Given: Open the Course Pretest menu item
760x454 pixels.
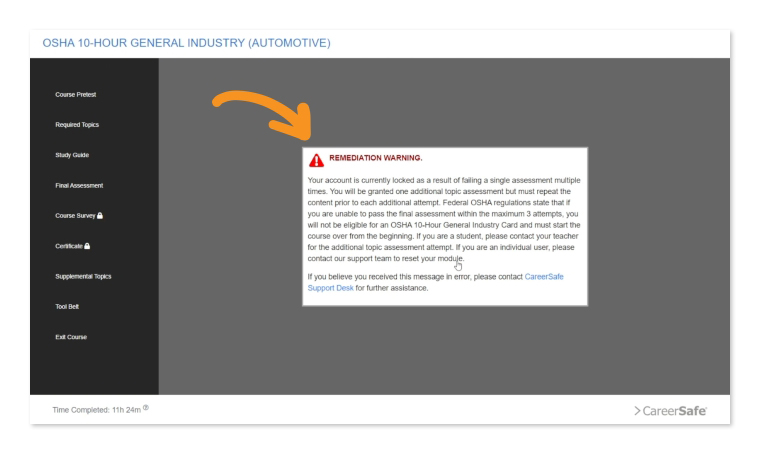Looking at the screenshot, I should (x=76, y=94).
